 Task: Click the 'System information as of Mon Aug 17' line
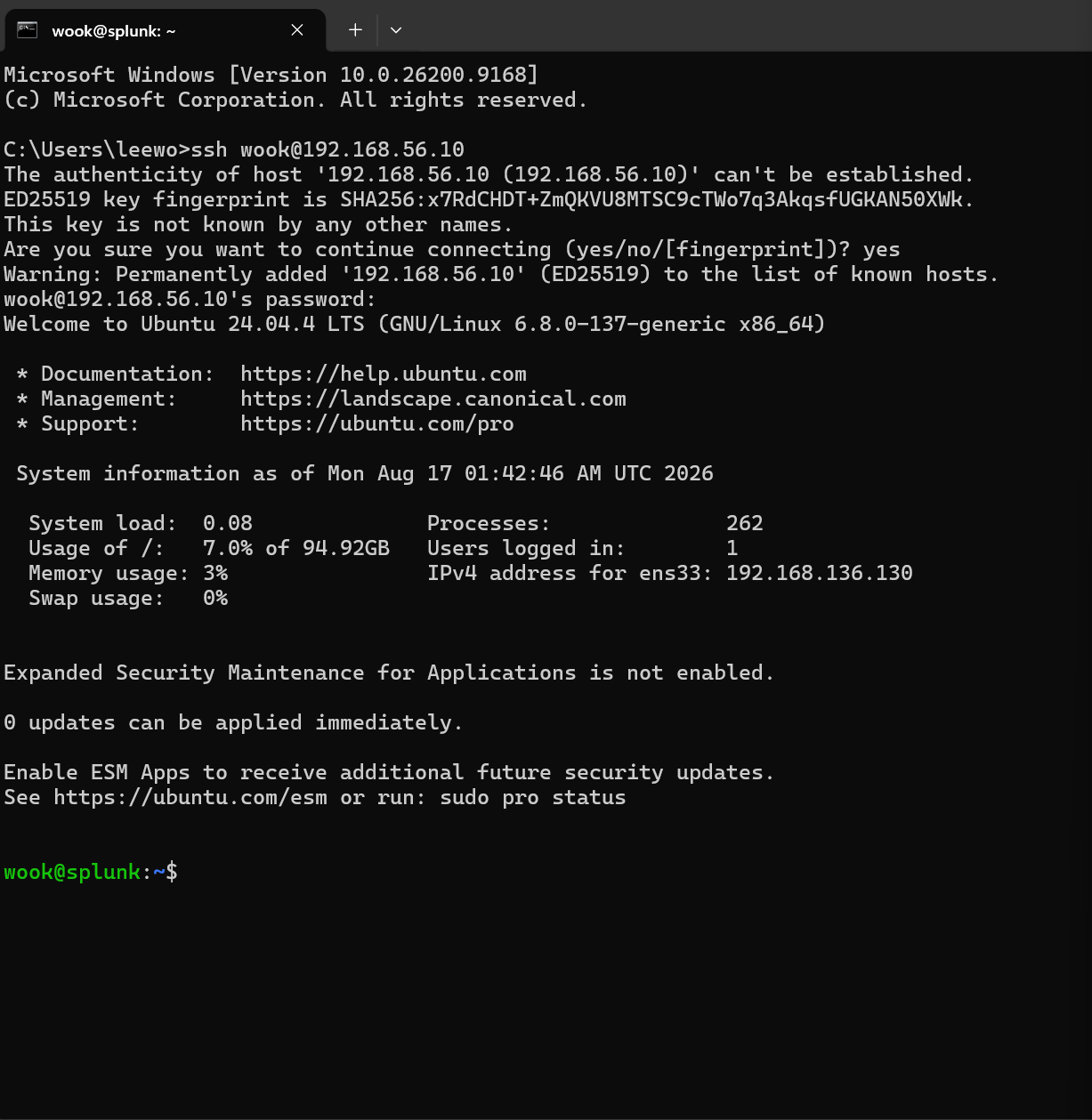(365, 474)
